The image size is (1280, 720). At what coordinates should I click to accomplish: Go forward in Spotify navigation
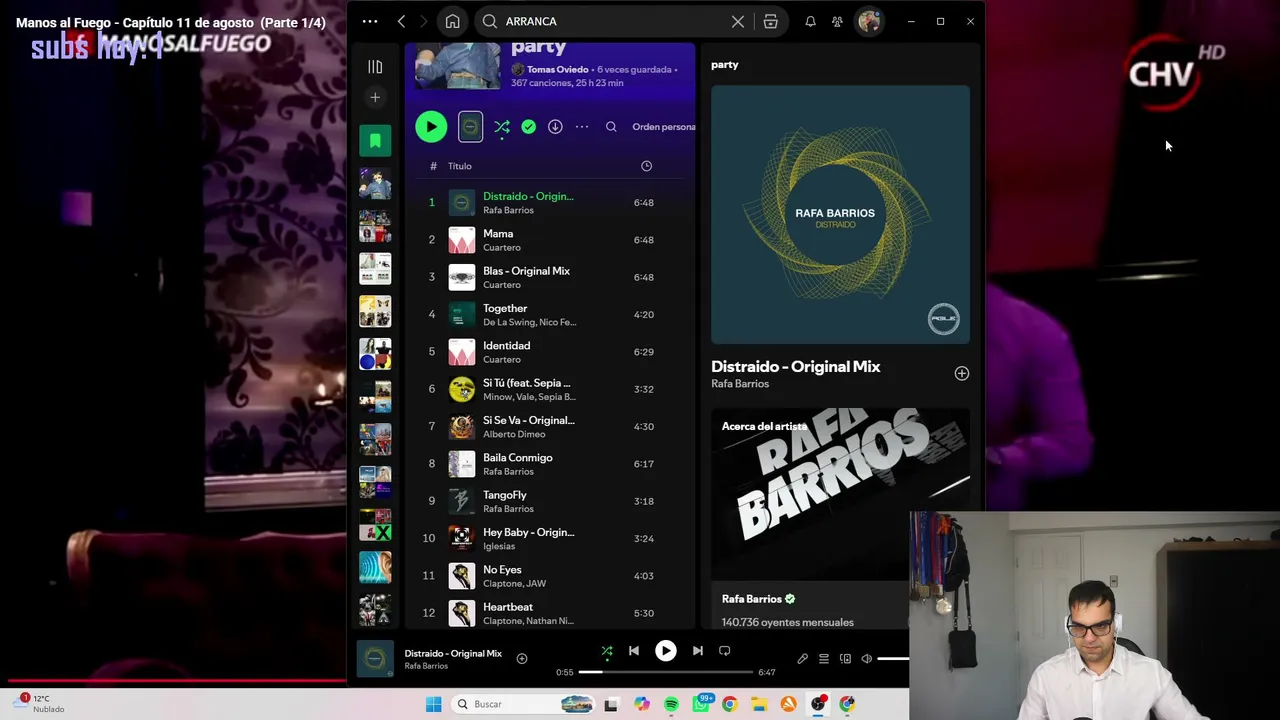click(424, 21)
